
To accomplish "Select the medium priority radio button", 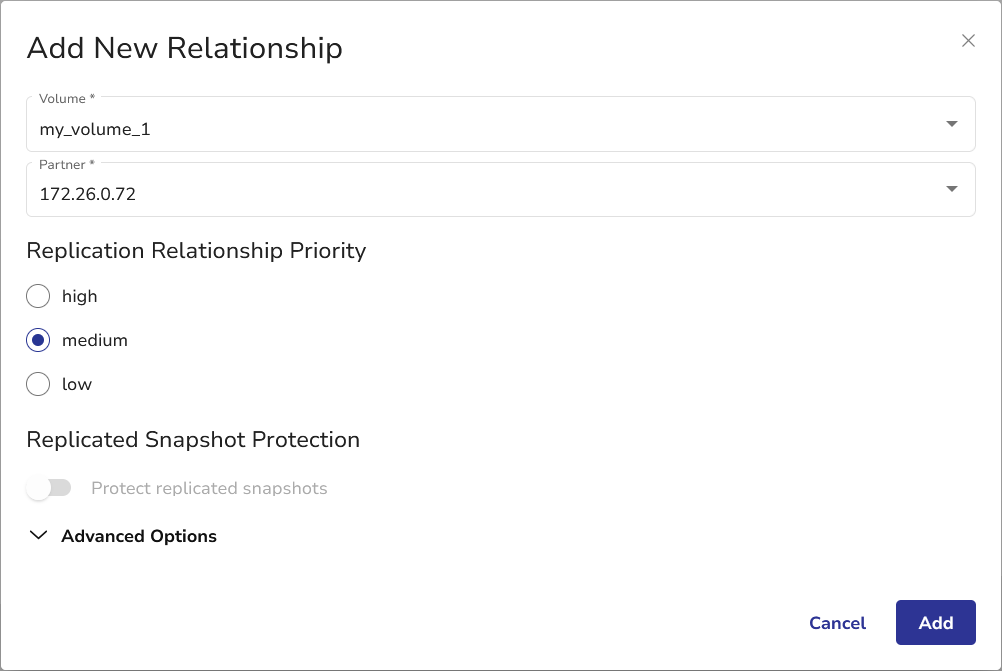I will click(x=38, y=340).
